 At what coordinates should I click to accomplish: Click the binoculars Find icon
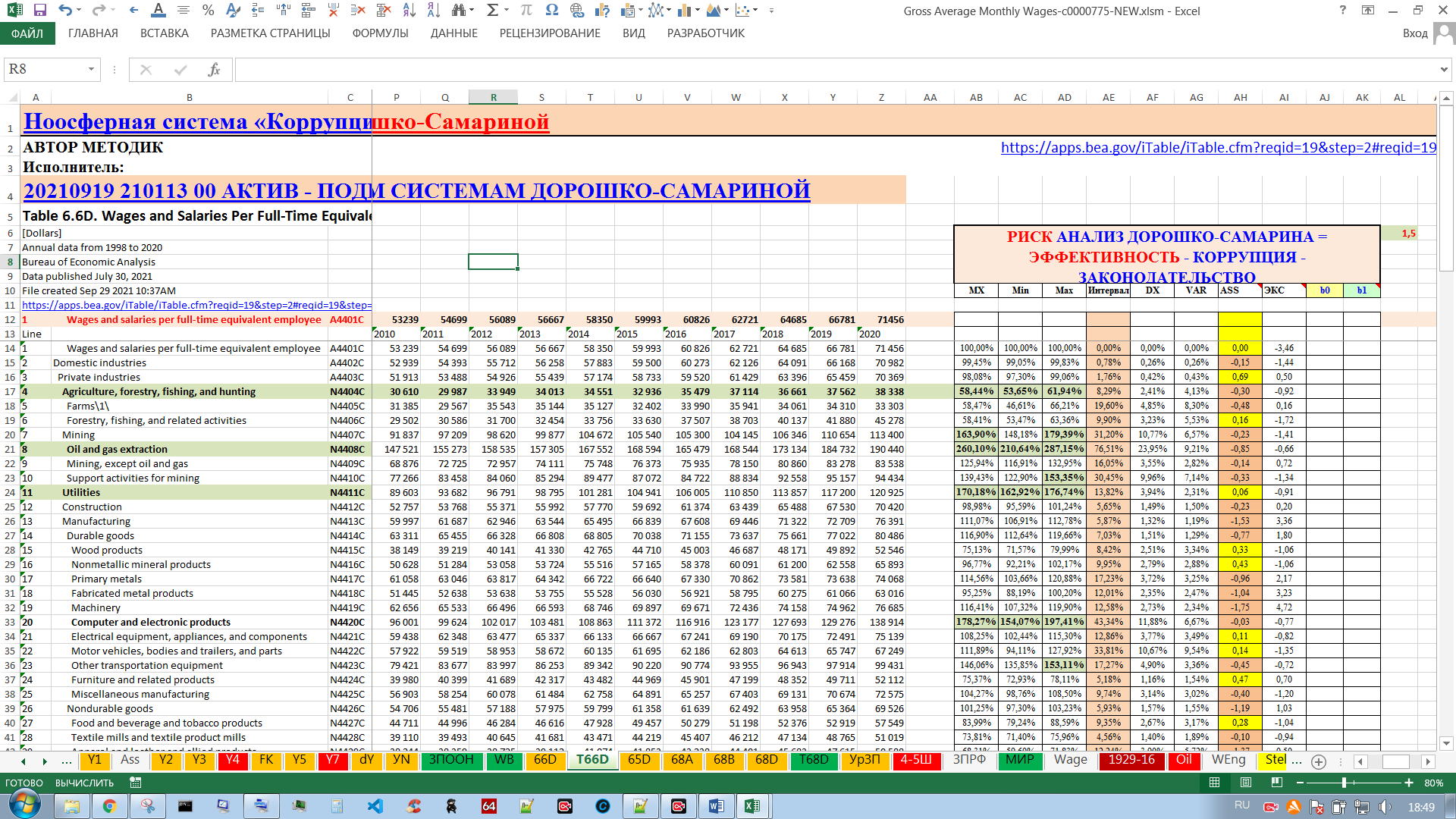coord(458,11)
